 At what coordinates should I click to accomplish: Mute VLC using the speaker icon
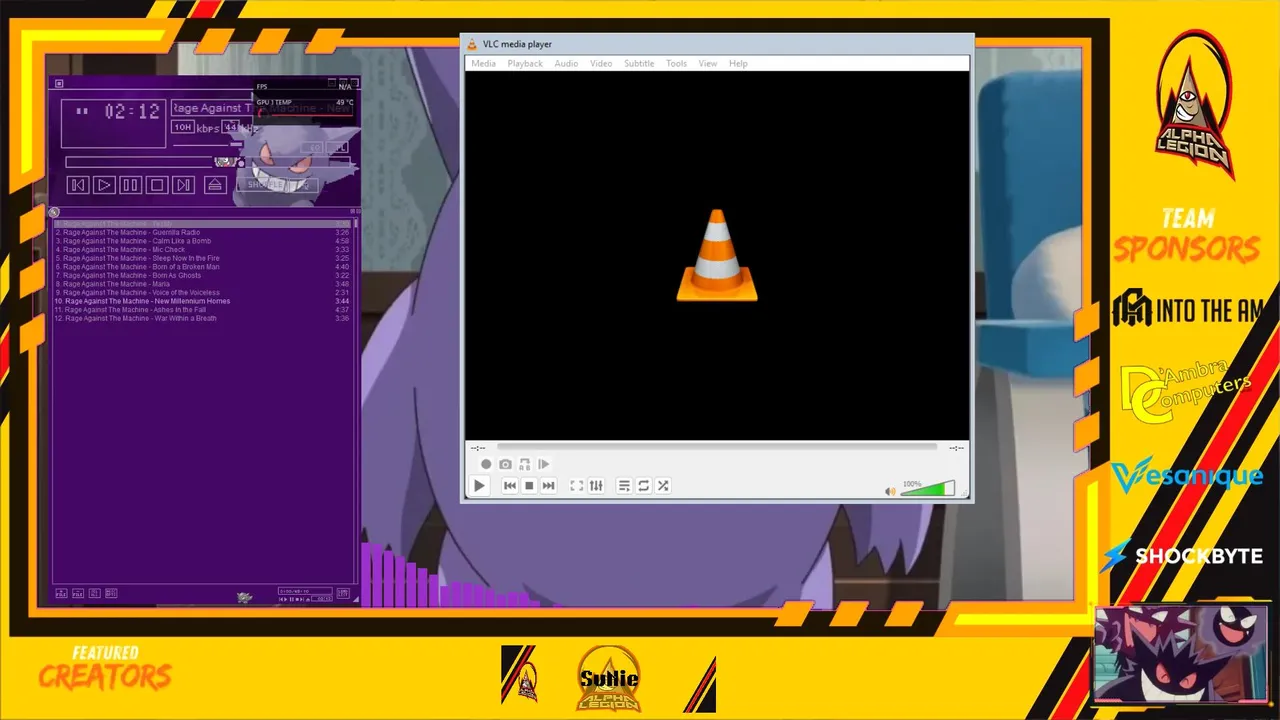tap(890, 491)
